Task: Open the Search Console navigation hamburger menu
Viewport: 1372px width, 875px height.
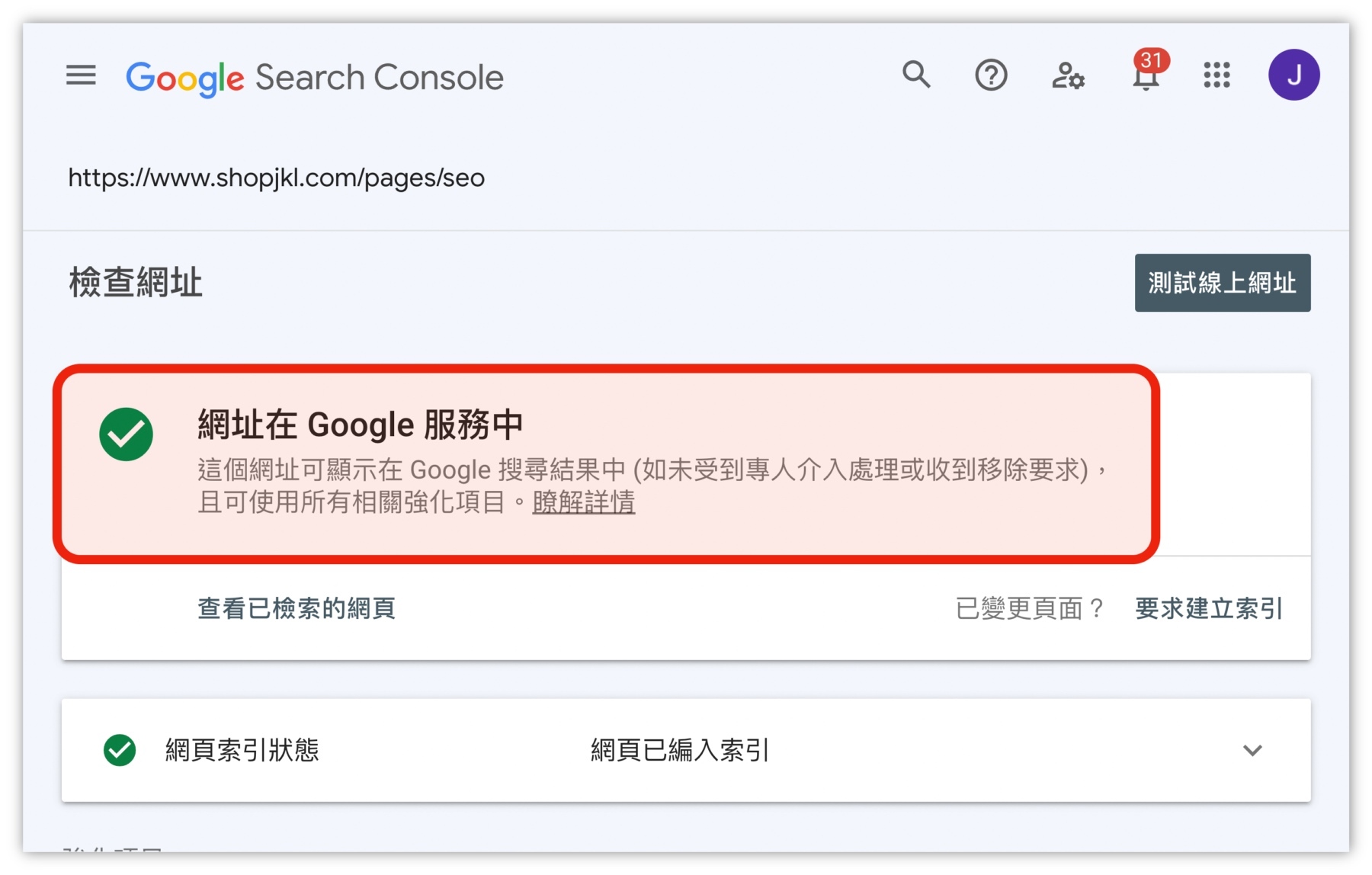Action: point(80,75)
